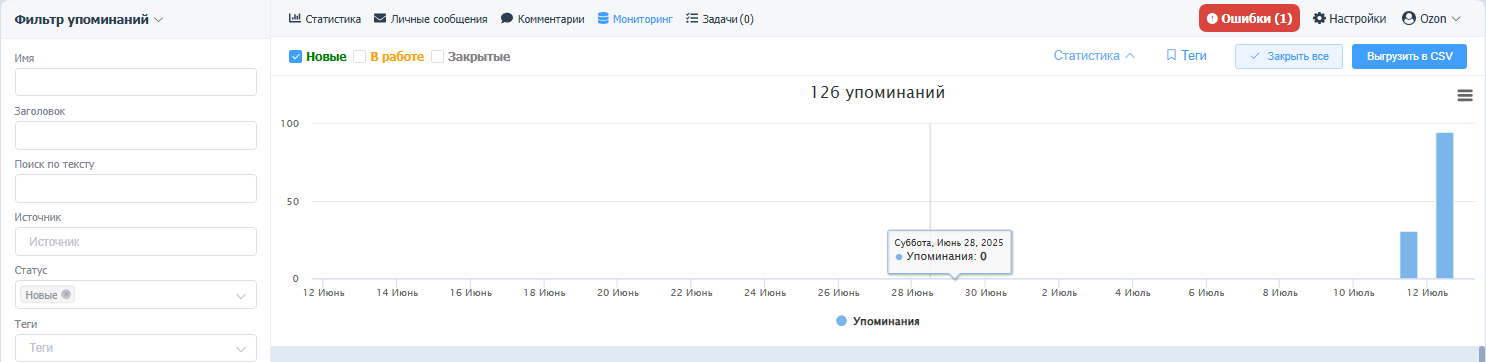The width and height of the screenshot is (1486, 362).
Task: Open the Теги filter dropdown
Action: 136,348
